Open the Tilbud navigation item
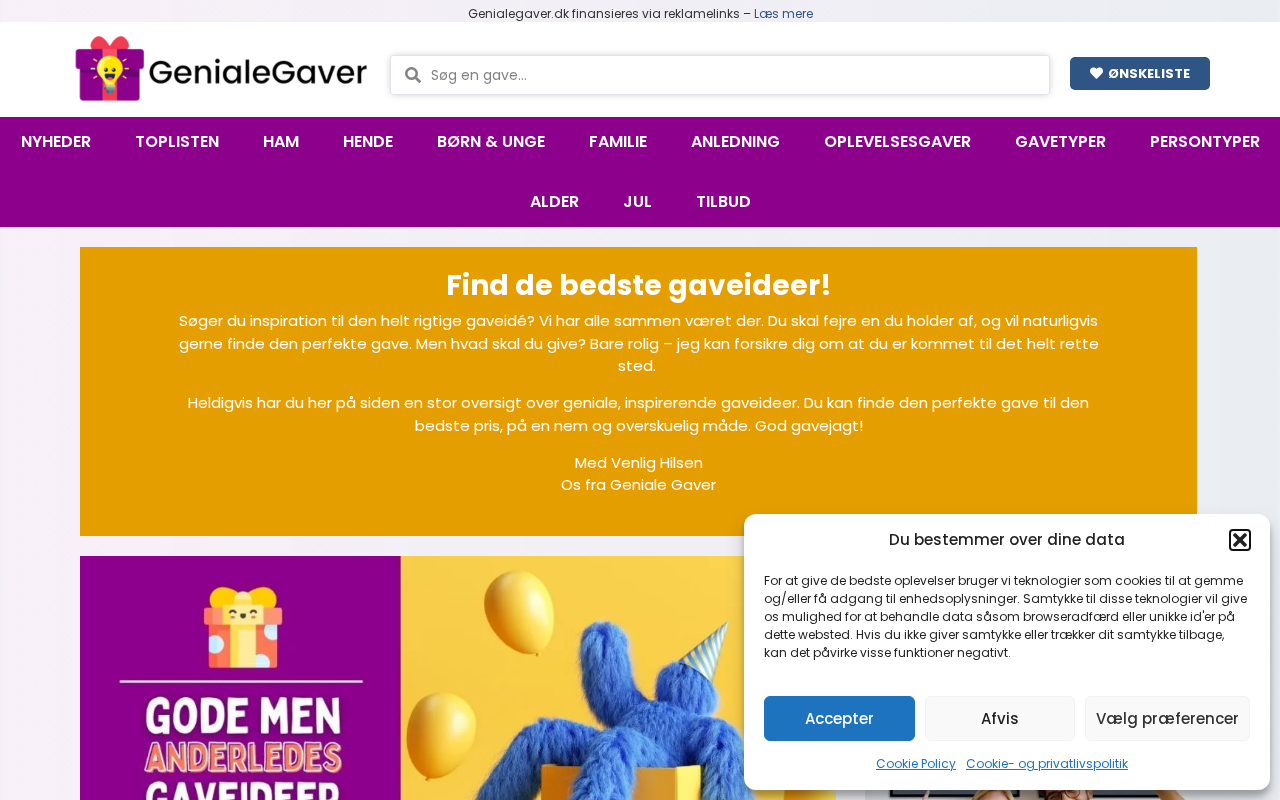The height and width of the screenshot is (800, 1280). (723, 202)
